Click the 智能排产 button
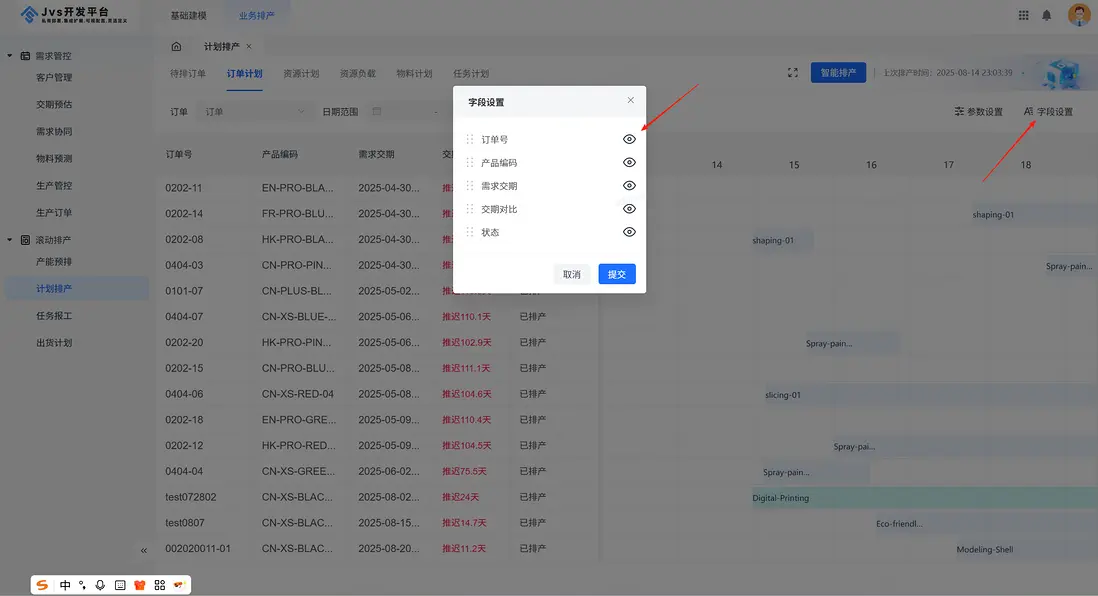 838,72
